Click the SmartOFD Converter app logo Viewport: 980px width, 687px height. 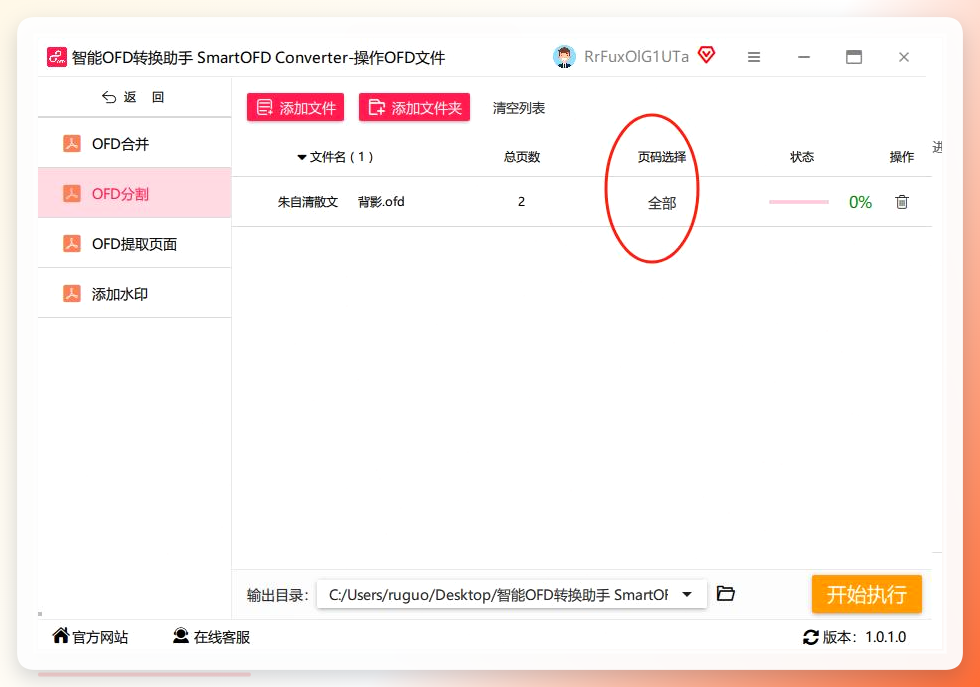pyautogui.click(x=57, y=57)
